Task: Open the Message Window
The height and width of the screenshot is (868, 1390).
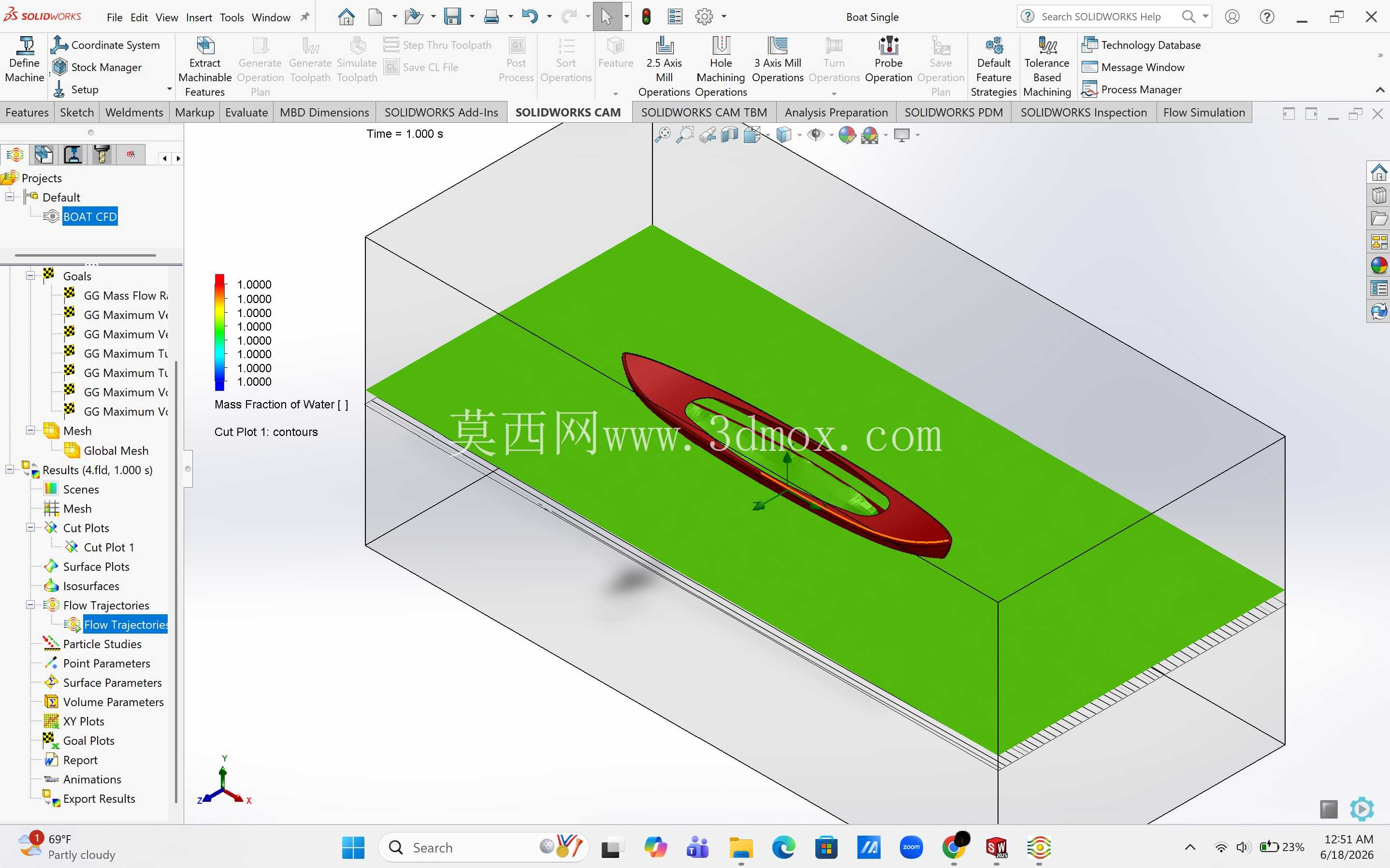Action: pyautogui.click(x=1133, y=67)
